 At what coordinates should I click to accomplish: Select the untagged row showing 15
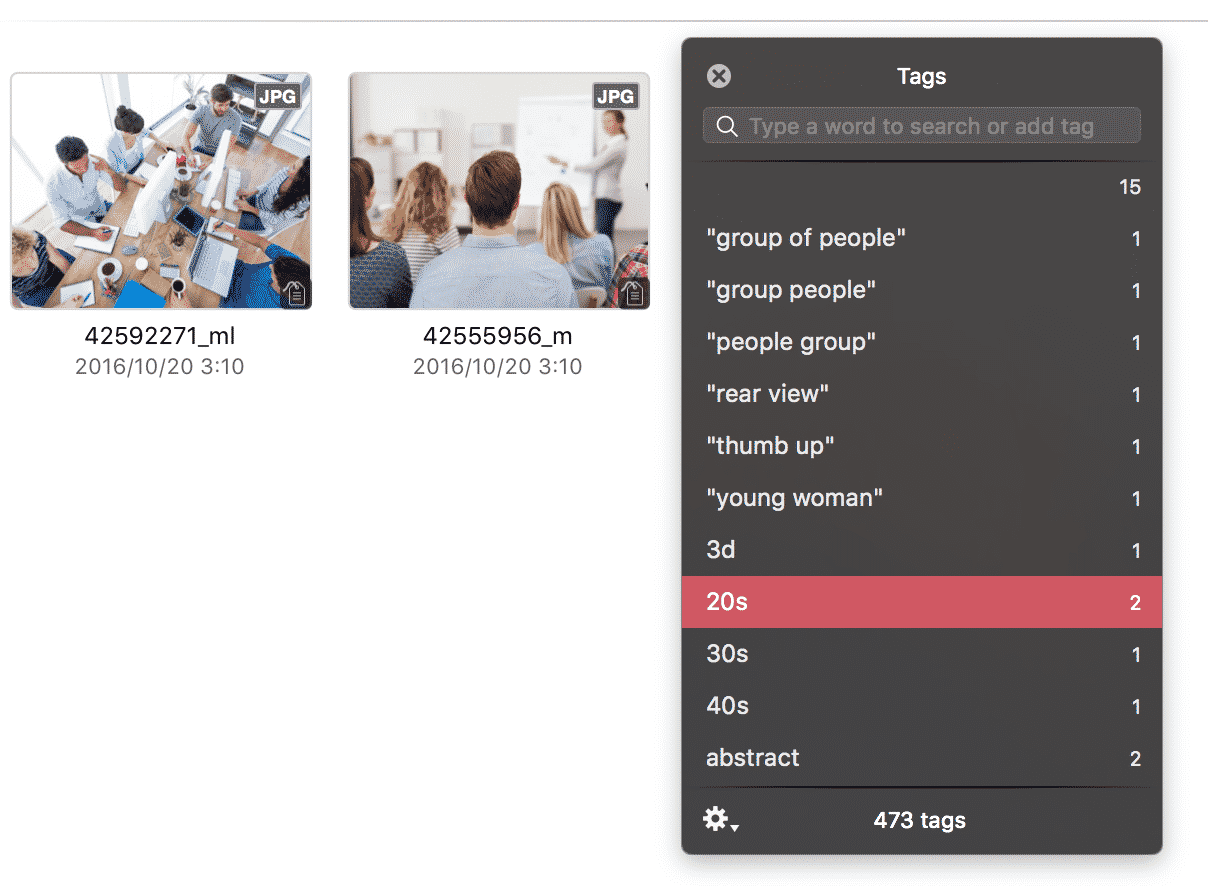tap(922, 187)
